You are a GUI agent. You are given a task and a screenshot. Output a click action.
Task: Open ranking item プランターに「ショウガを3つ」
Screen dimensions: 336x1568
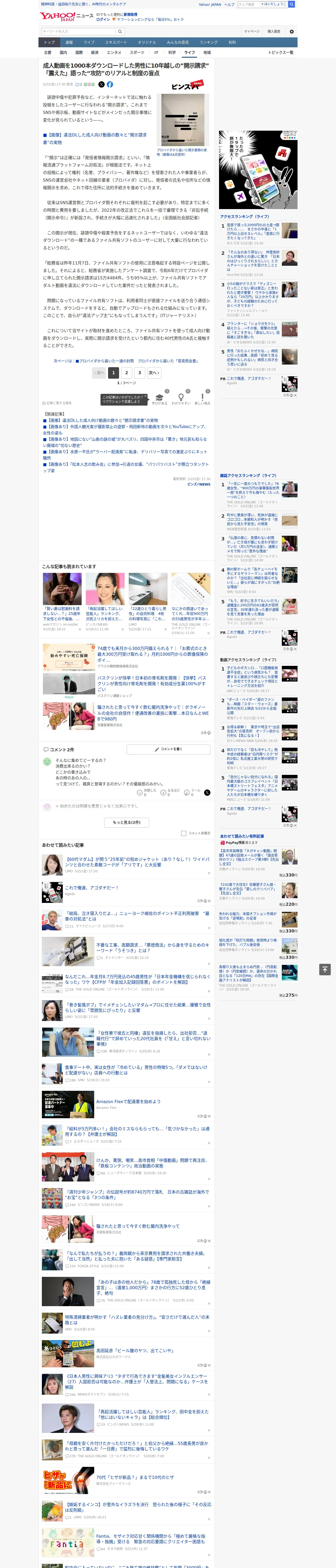click(253, 331)
